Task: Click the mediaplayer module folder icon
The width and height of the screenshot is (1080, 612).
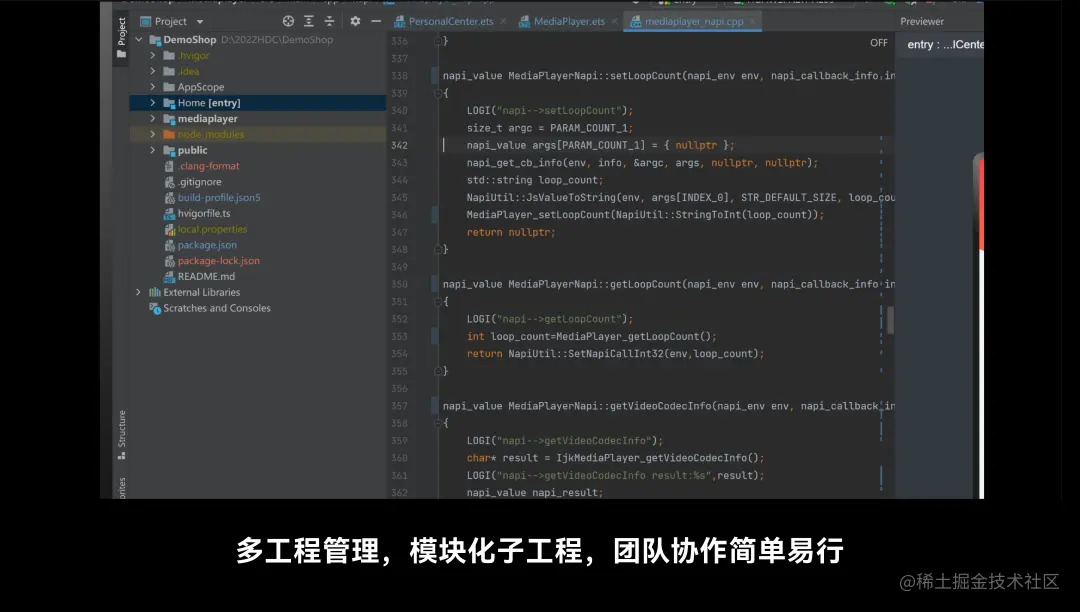Action: pos(169,119)
